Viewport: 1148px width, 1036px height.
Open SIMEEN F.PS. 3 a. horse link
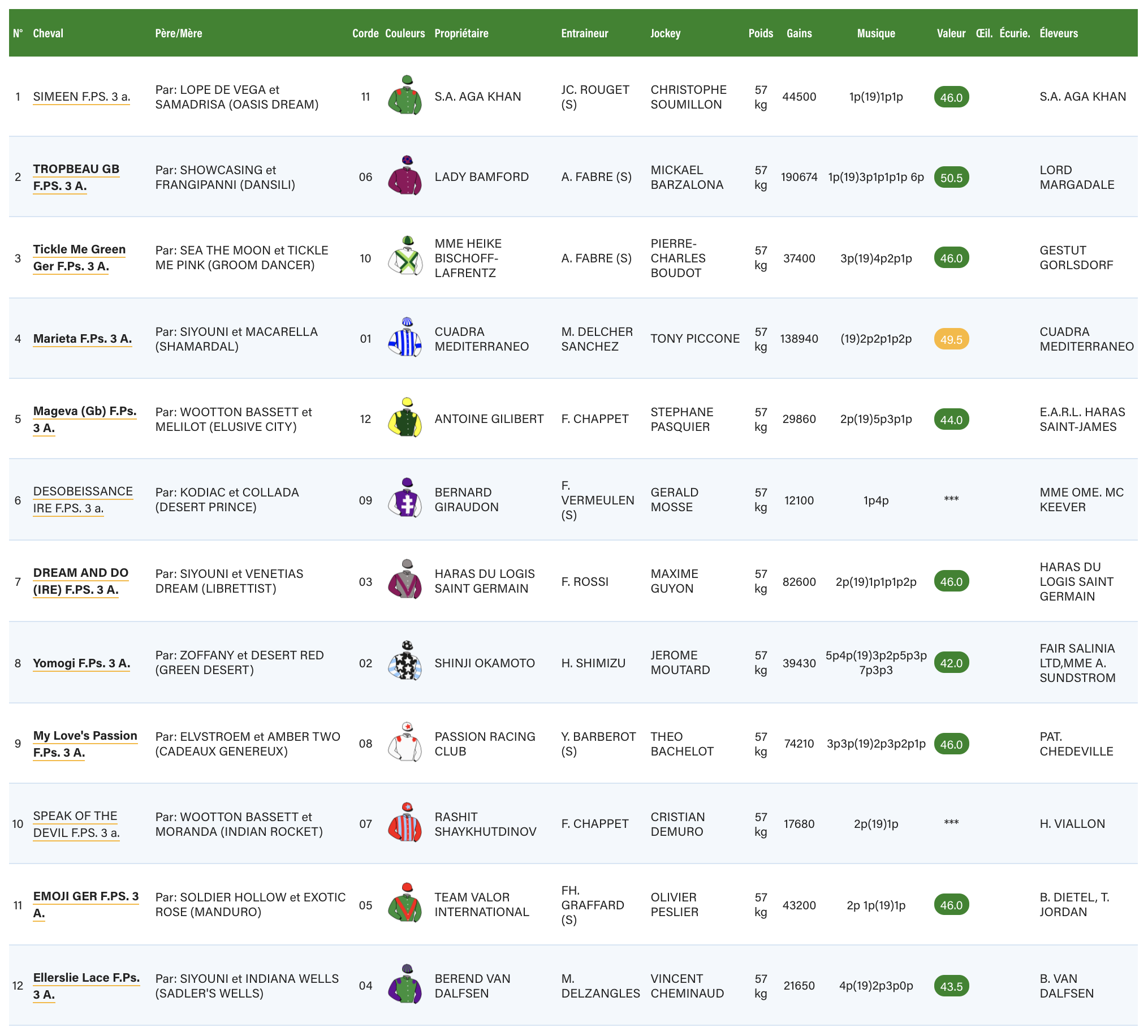(x=81, y=97)
